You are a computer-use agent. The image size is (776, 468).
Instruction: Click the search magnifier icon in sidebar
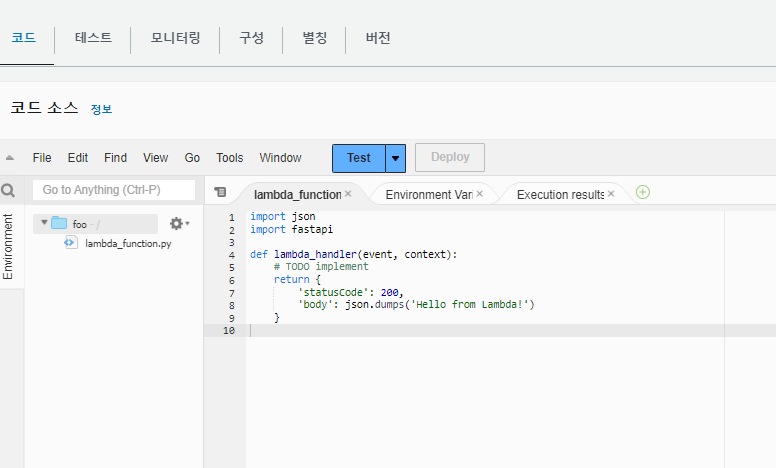pos(8,190)
